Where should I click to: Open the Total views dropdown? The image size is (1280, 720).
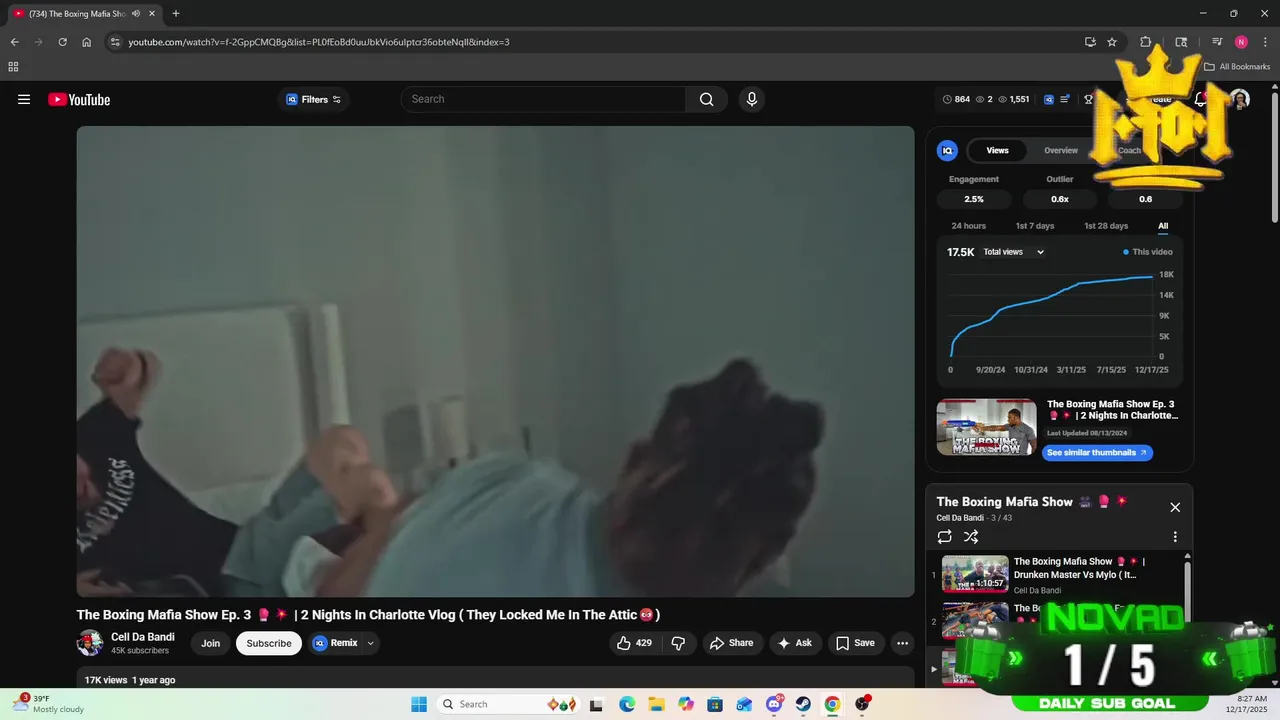point(1013,252)
